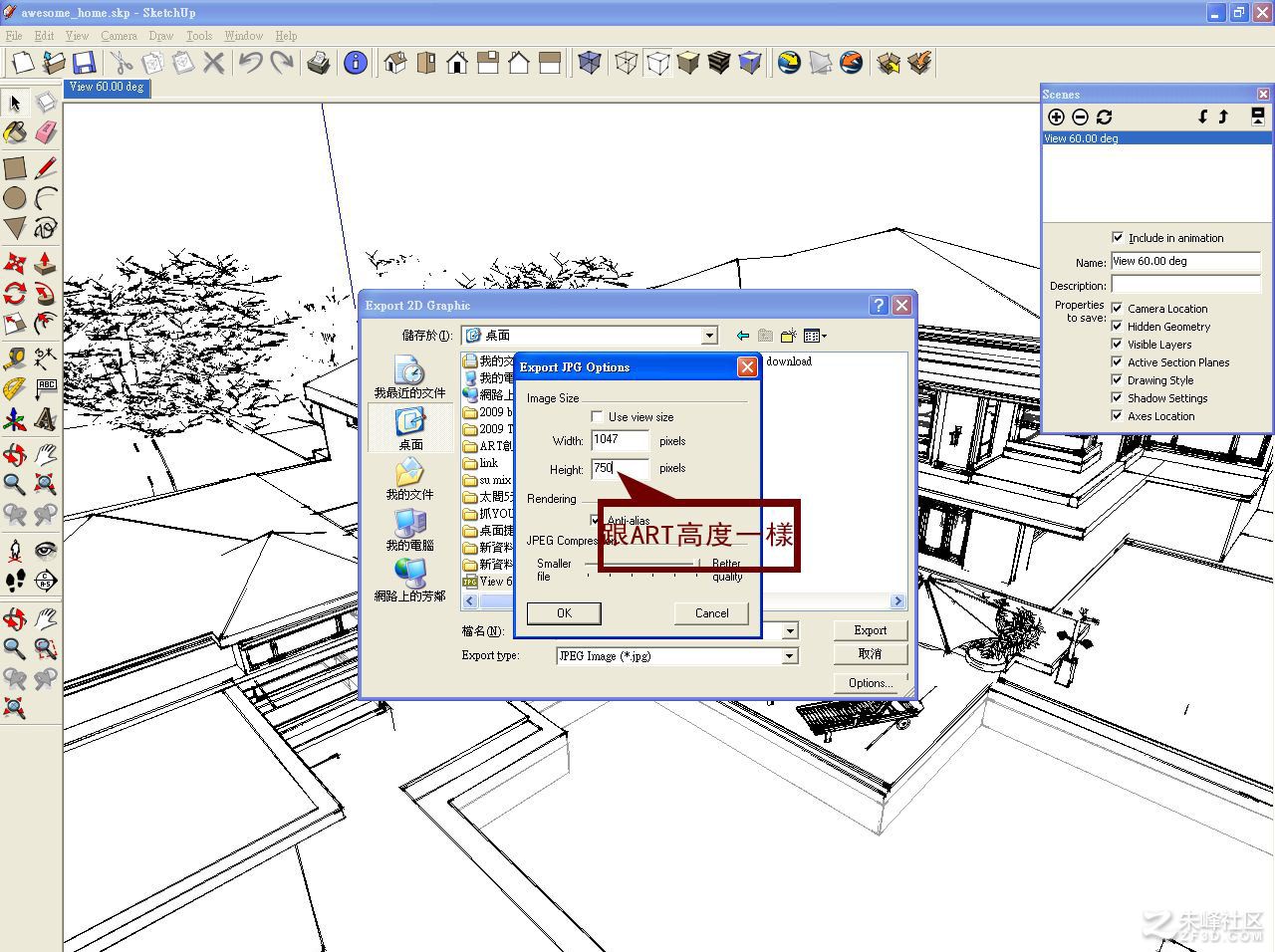The height and width of the screenshot is (952, 1275).
Task: Click the Width pixels input field
Action: 620,440
